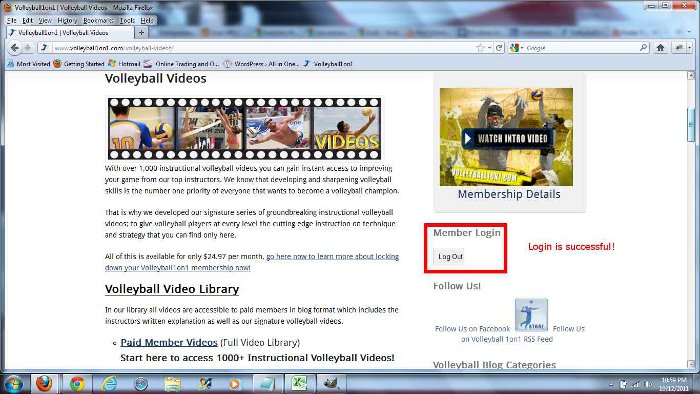Click the Follow Us on Facebook link
Screen dimensions: 700x394
click(x=472, y=328)
